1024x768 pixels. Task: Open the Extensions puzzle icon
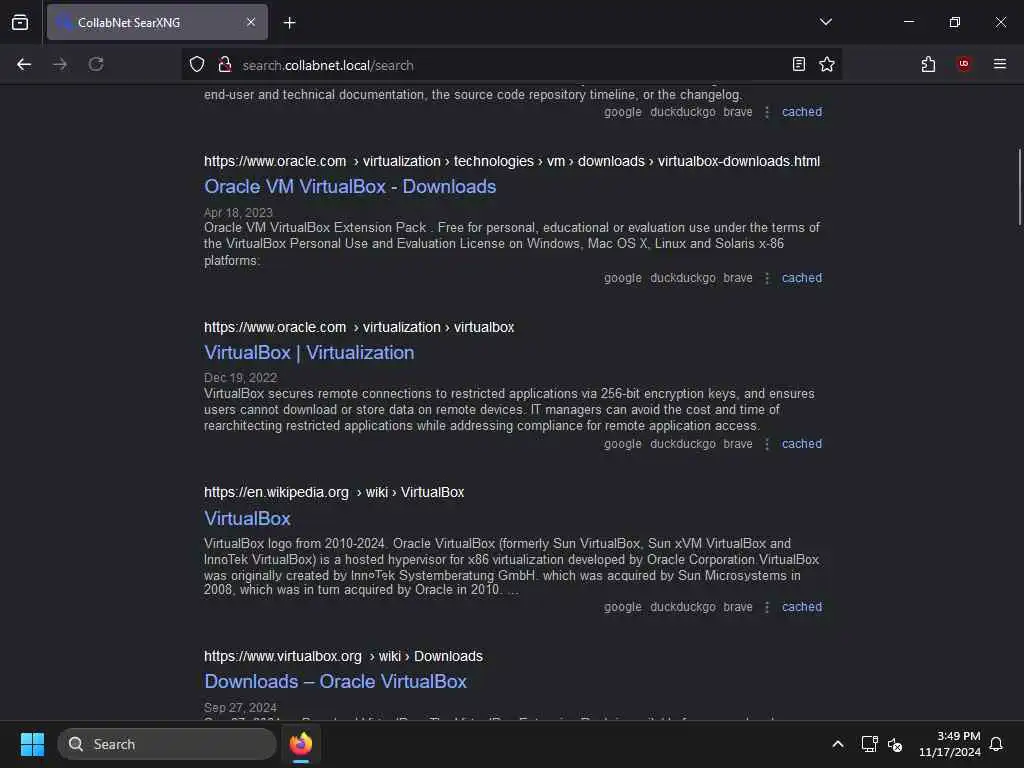click(x=928, y=64)
